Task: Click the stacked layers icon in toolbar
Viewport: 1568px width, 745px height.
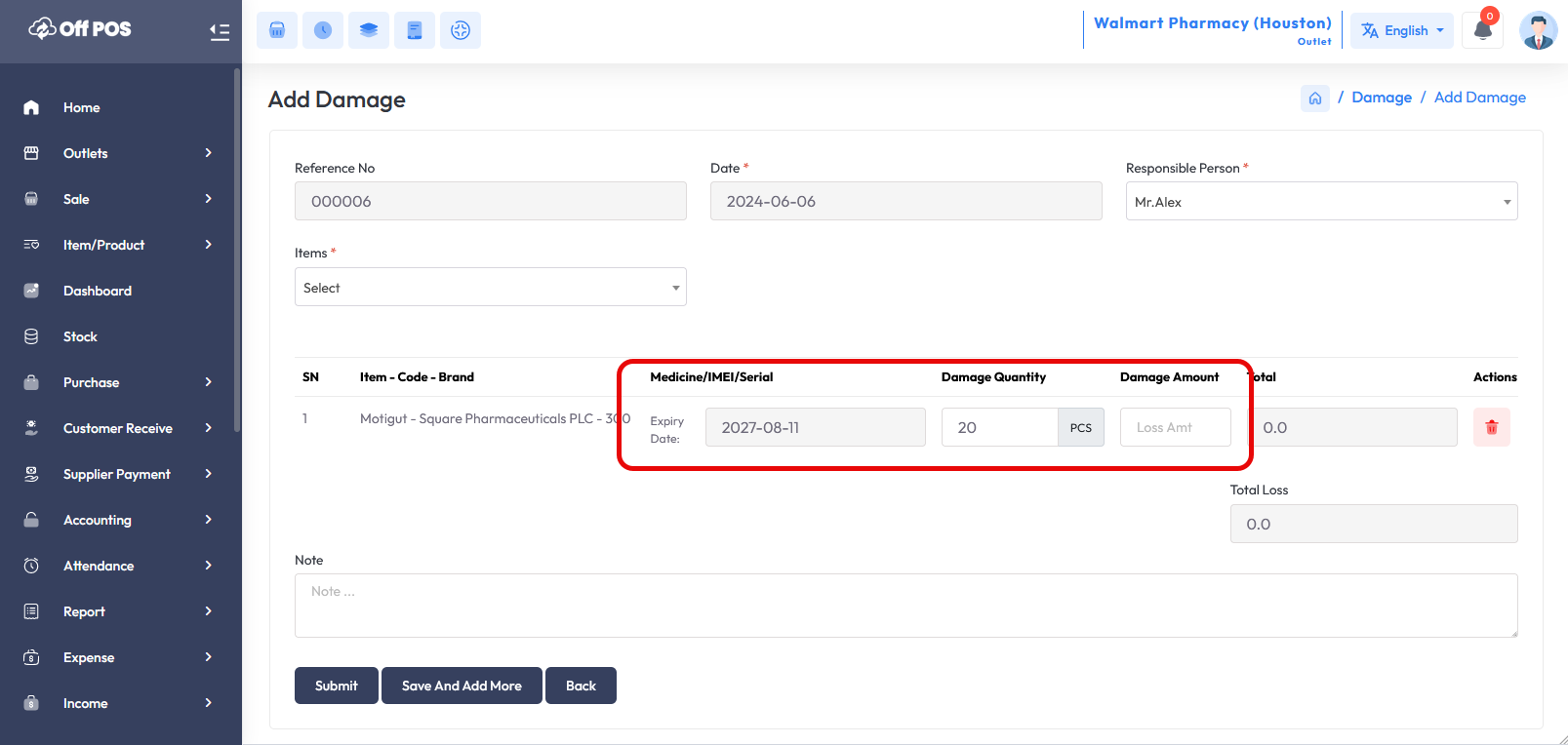Action: point(369,30)
